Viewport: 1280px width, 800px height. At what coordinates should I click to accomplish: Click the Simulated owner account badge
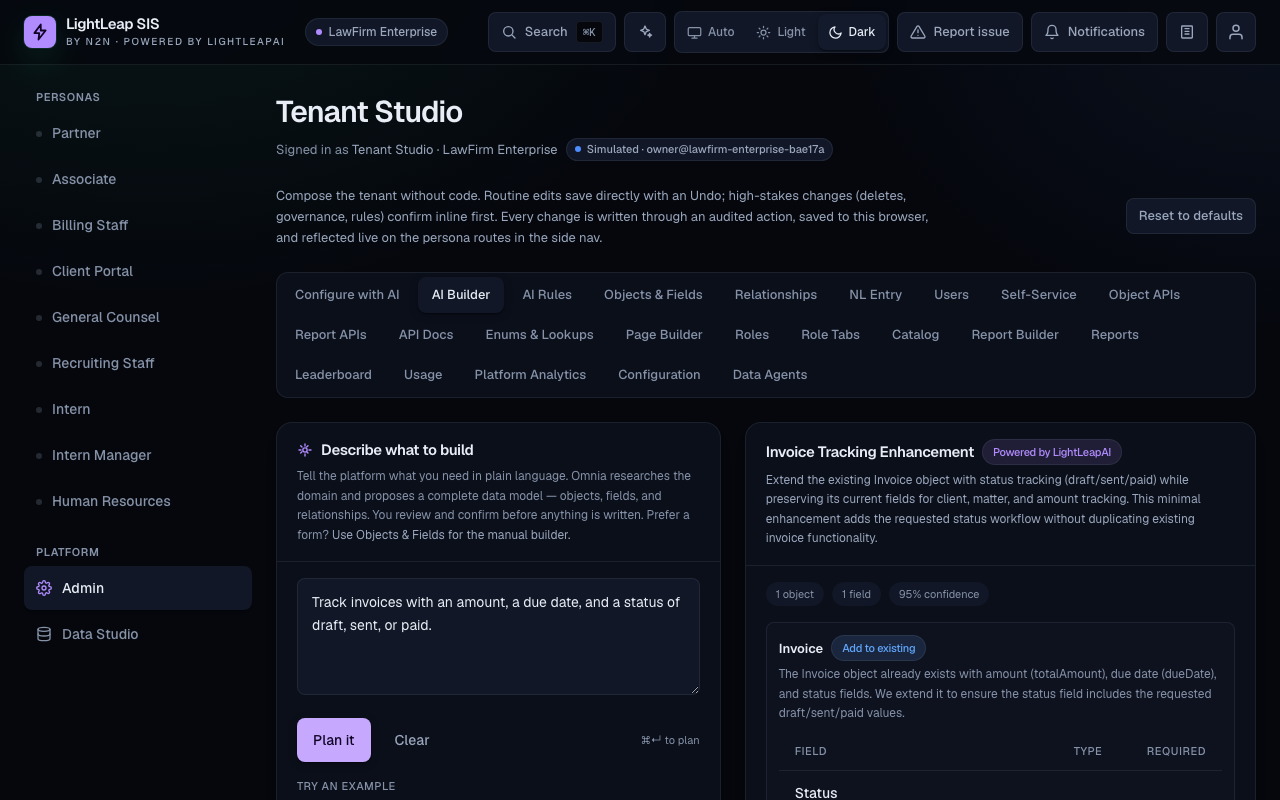click(699, 150)
